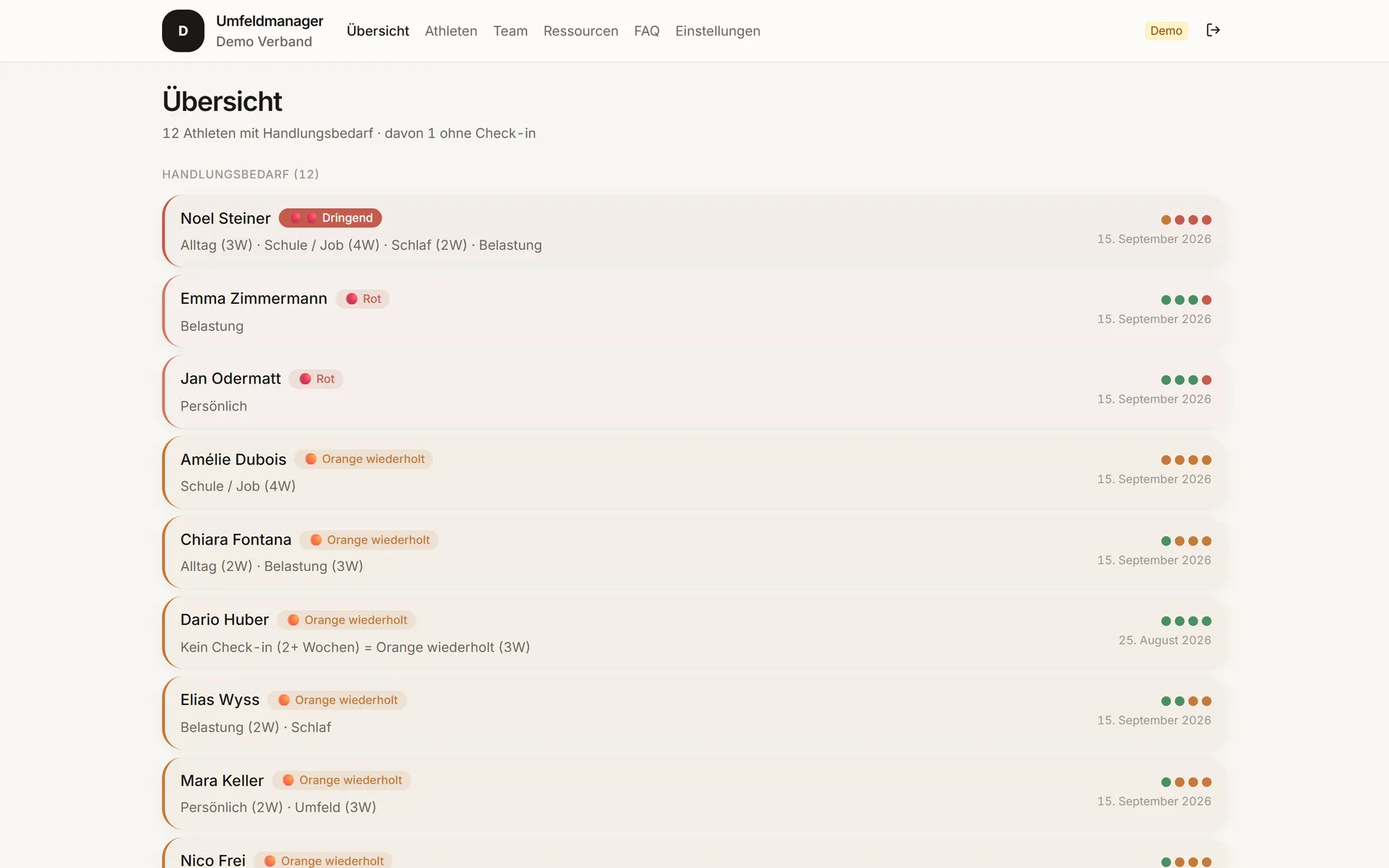Select the Jan Odermatt row

point(694,391)
